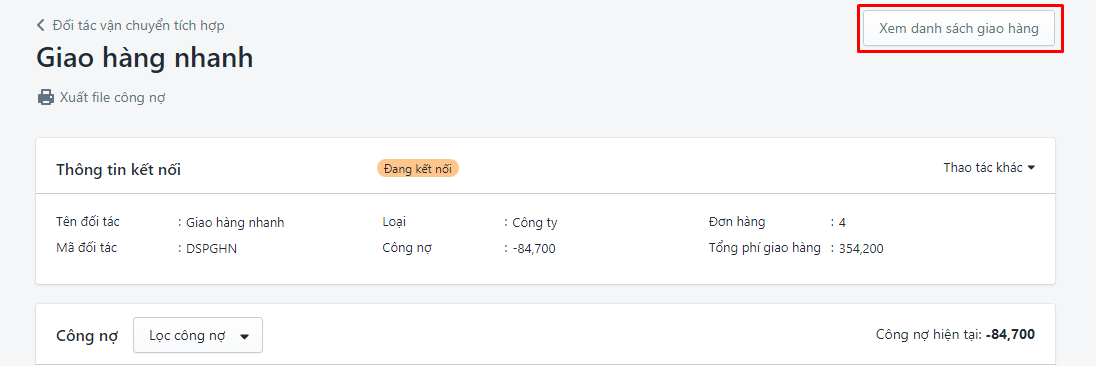Expand the Thao tác khác menu
Screen dimensions: 1096x366
(988, 168)
